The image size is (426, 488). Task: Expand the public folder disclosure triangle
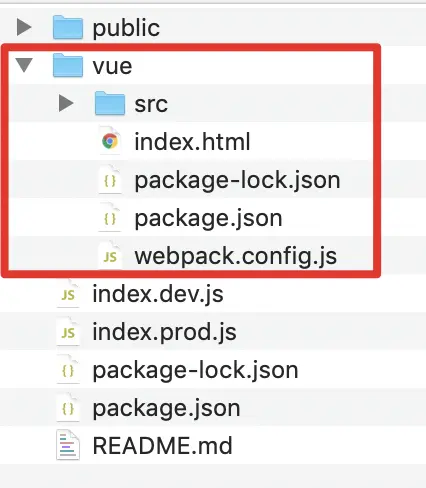tap(24, 27)
